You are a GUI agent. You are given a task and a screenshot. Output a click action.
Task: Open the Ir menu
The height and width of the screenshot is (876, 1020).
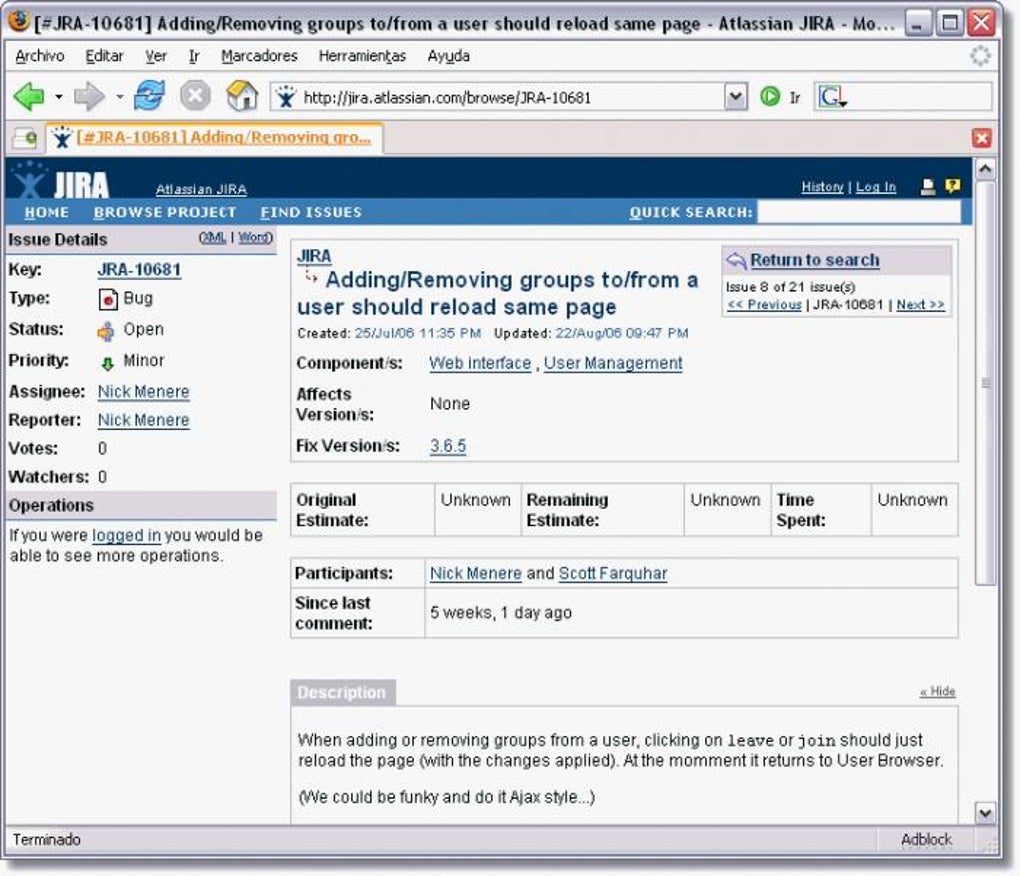click(x=194, y=56)
